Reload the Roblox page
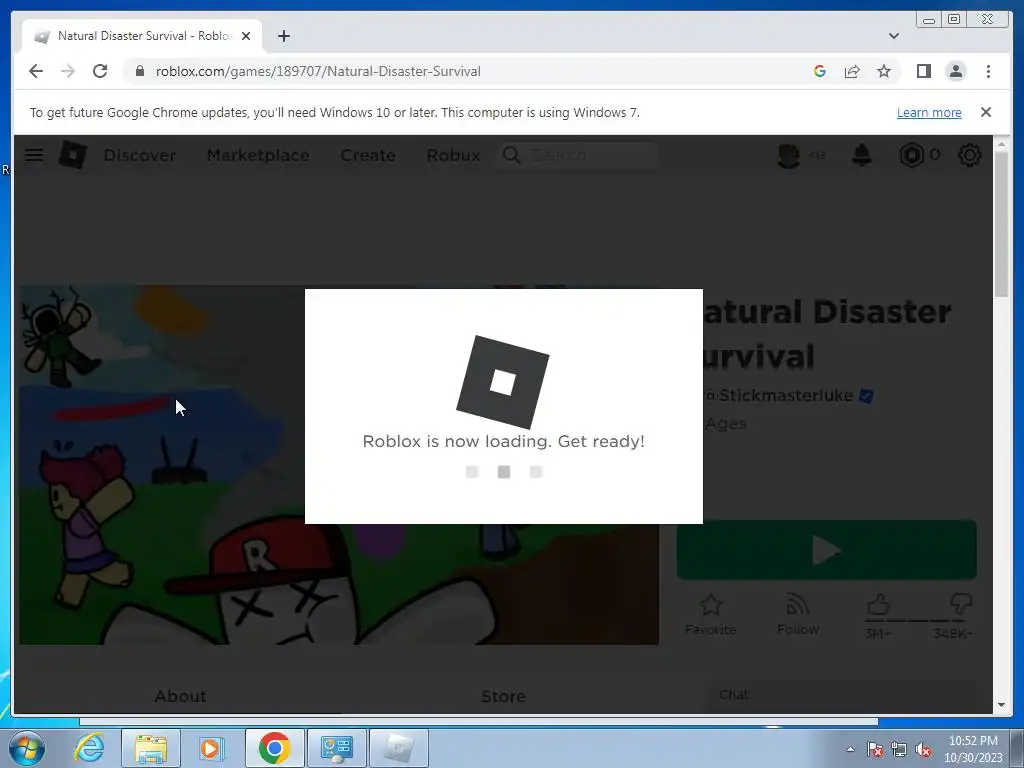Image resolution: width=1024 pixels, height=768 pixels. (x=100, y=71)
